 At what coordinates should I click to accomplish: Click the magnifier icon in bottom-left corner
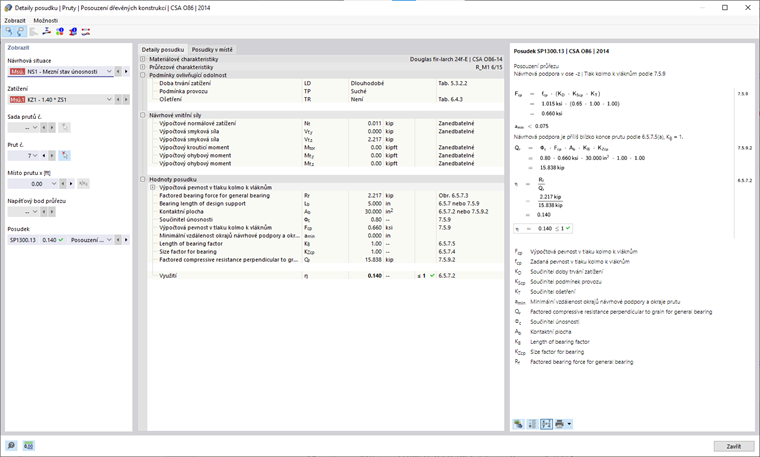(x=11, y=445)
